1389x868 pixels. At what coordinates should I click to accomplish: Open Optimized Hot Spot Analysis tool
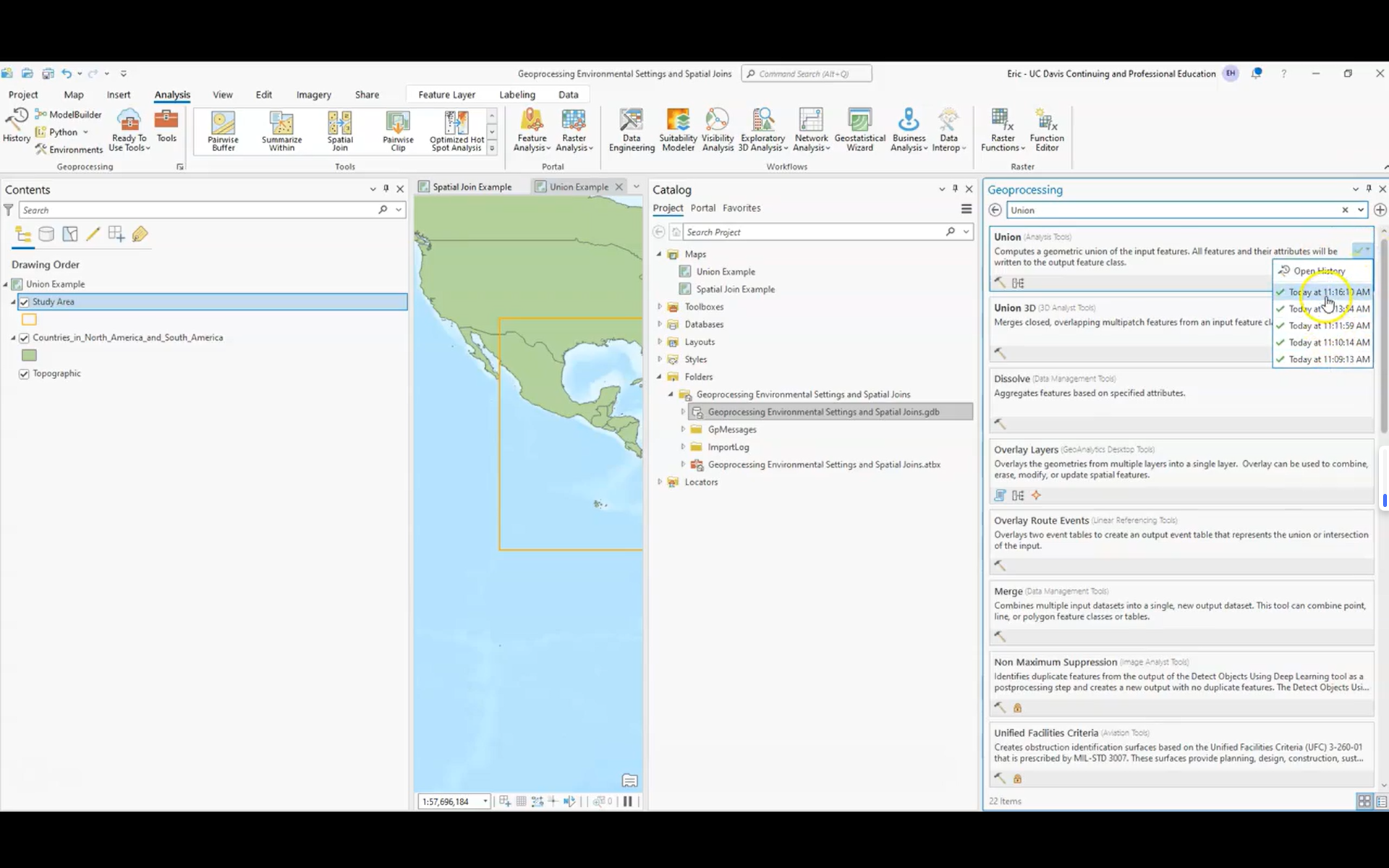(x=456, y=131)
